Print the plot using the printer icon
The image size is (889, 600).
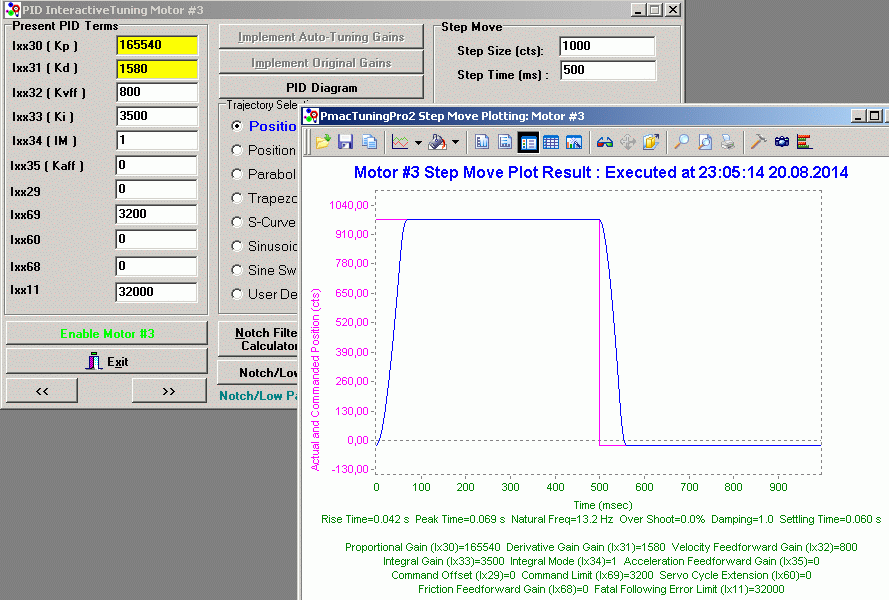pos(728,142)
